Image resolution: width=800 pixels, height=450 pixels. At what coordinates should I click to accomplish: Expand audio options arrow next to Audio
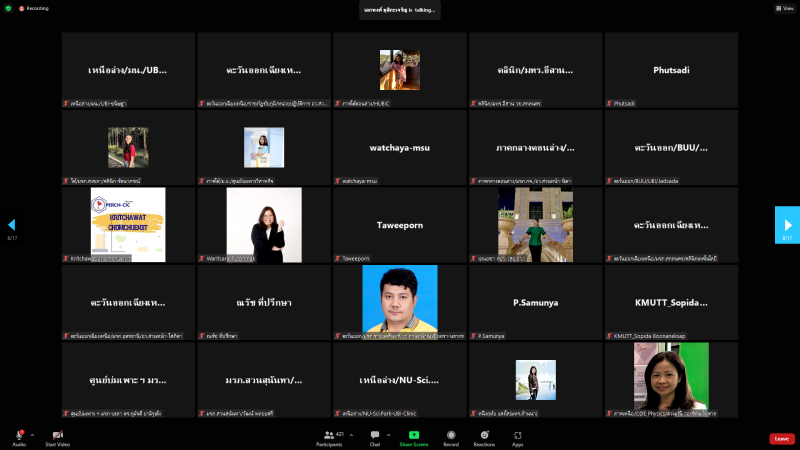click(33, 434)
